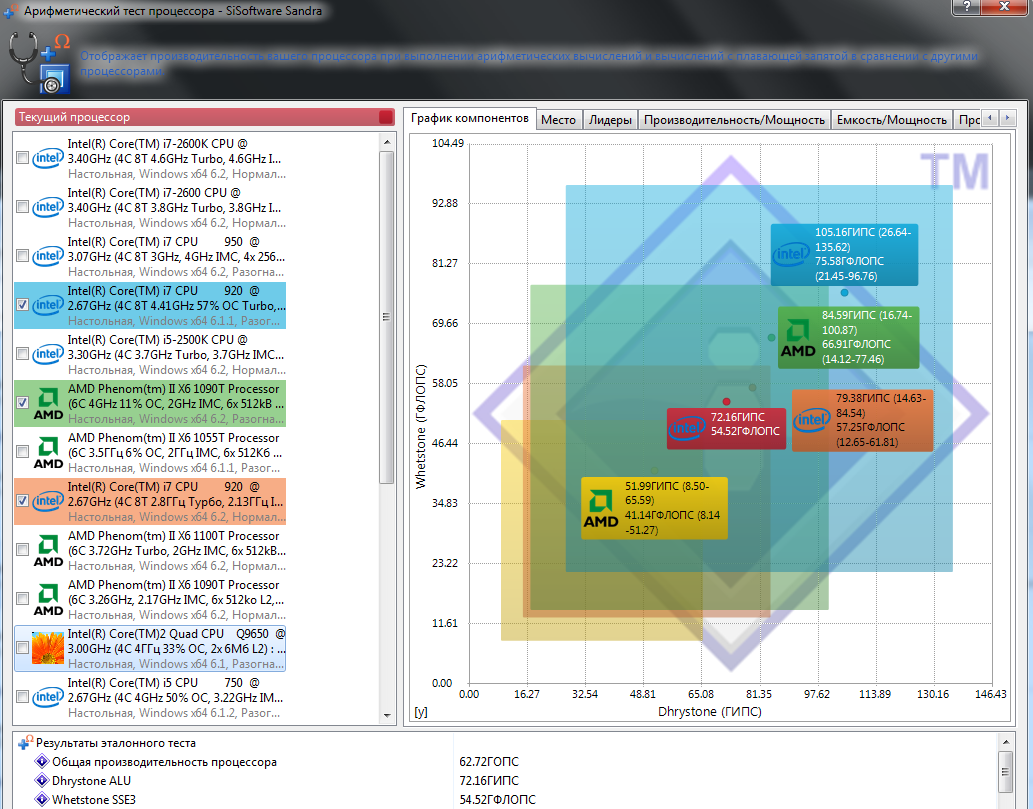The image size is (1033, 809).
Task: Click the Intel logo beside Core i7-2600K
Action: pos(48,158)
